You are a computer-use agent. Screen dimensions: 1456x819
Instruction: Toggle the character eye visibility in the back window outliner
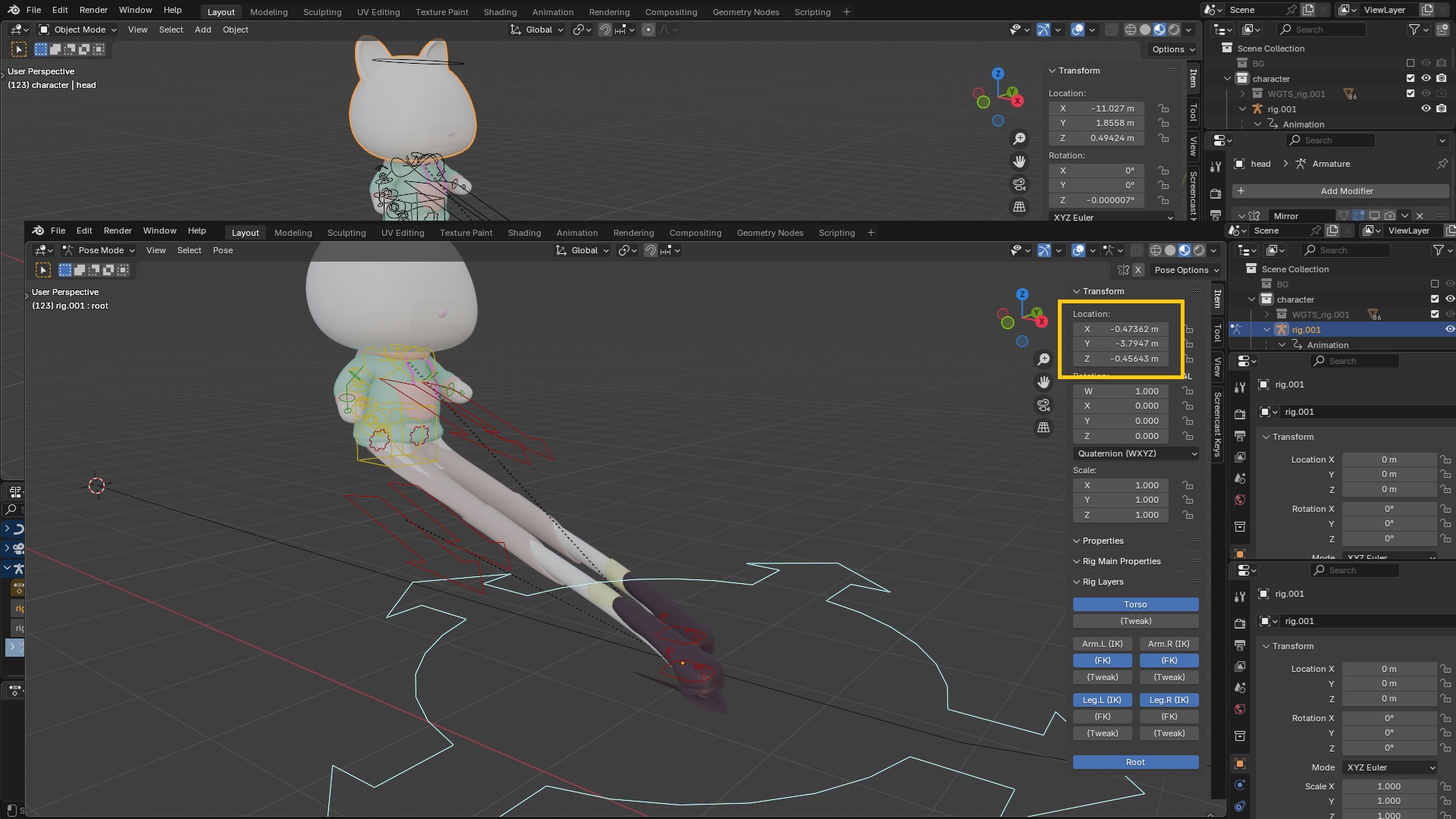[1426, 79]
